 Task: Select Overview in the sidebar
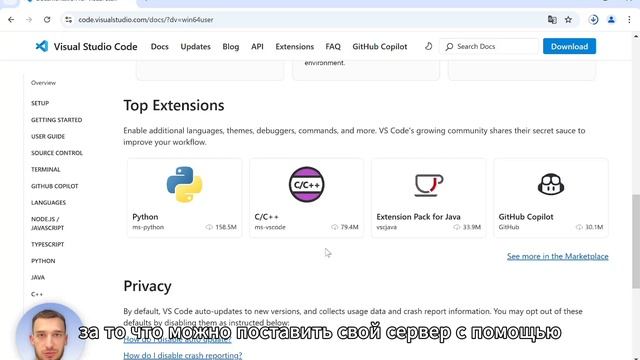click(43, 83)
